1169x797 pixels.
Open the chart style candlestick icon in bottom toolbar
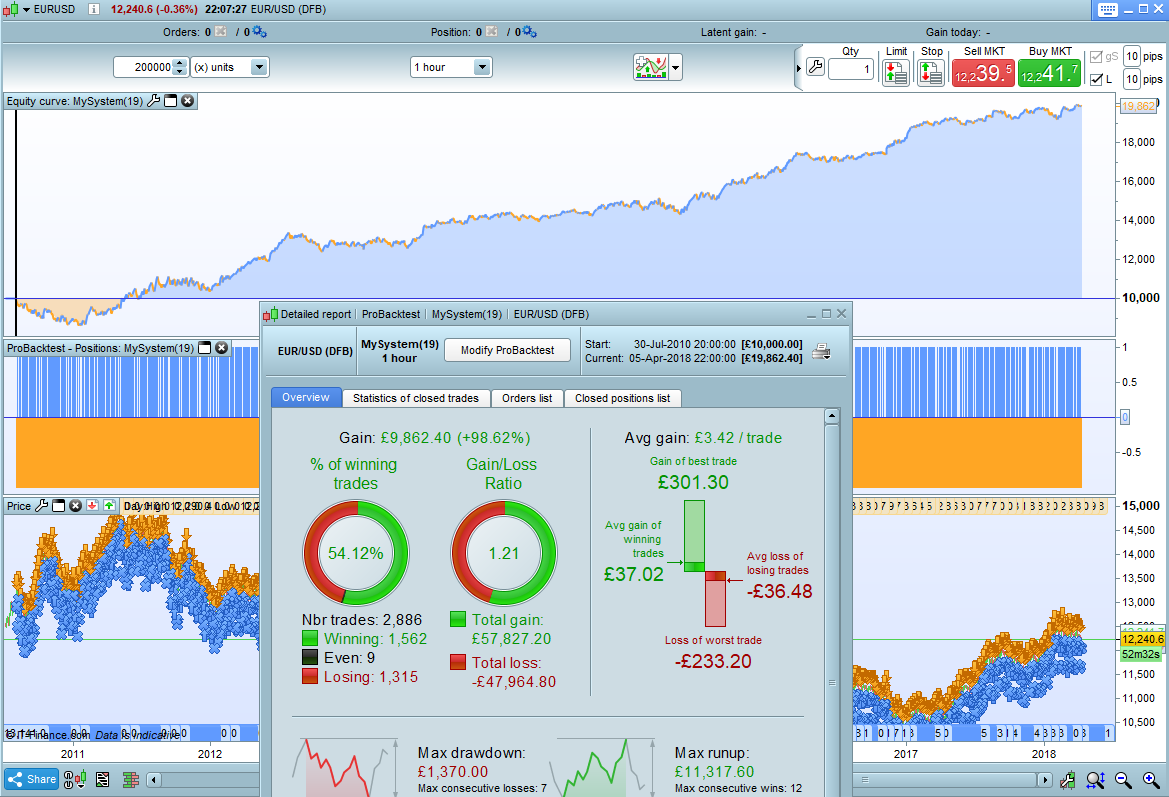75,780
